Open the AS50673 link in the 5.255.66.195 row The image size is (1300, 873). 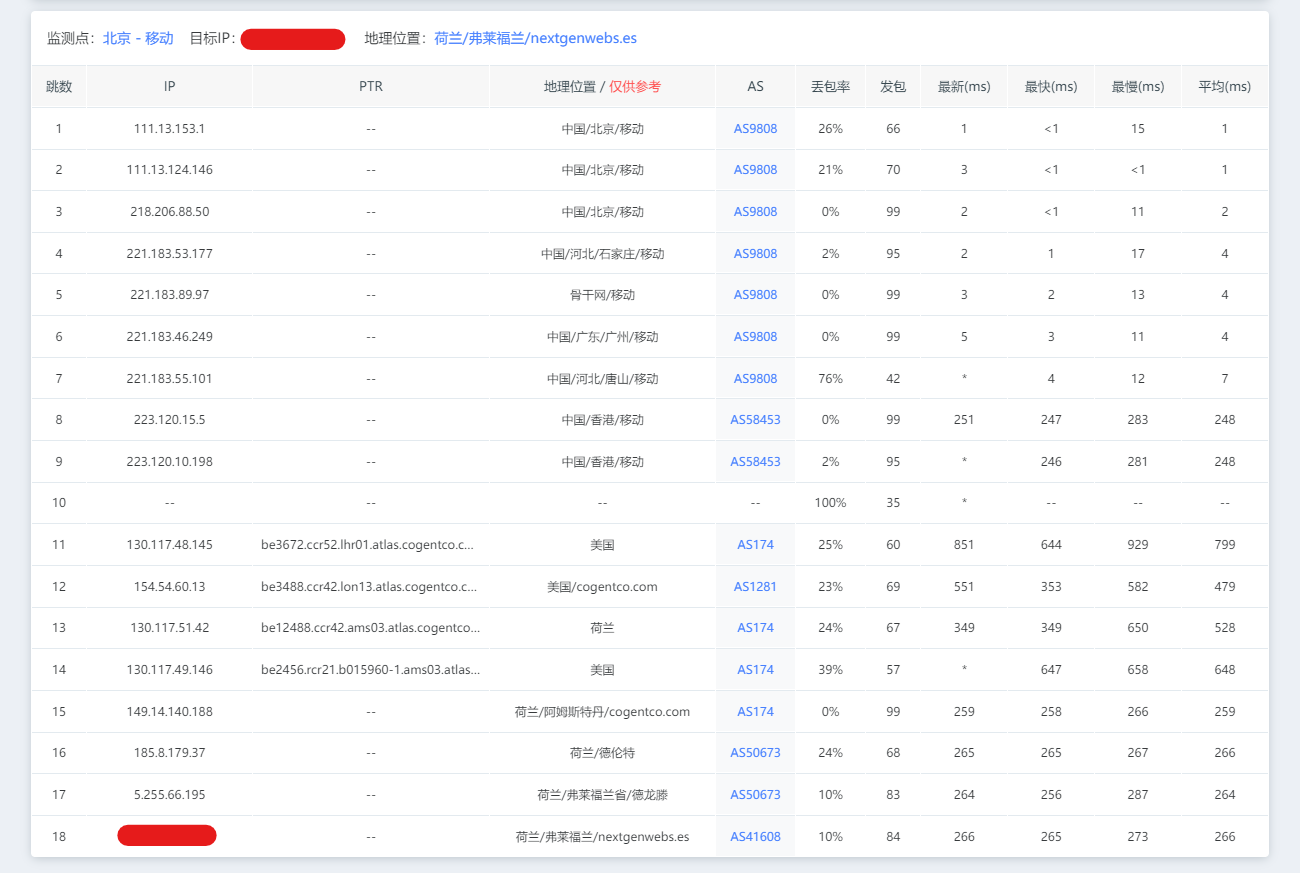click(755, 795)
